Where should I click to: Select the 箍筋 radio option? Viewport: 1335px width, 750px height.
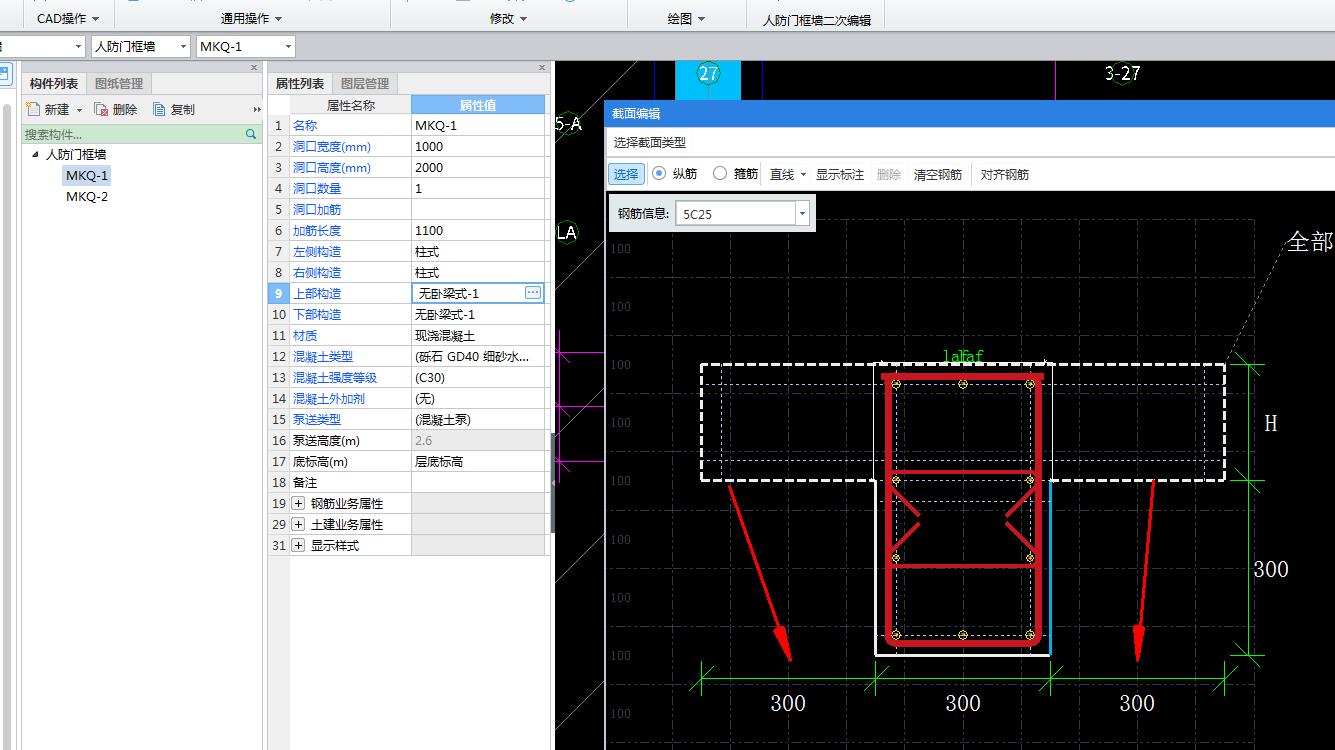click(720, 173)
